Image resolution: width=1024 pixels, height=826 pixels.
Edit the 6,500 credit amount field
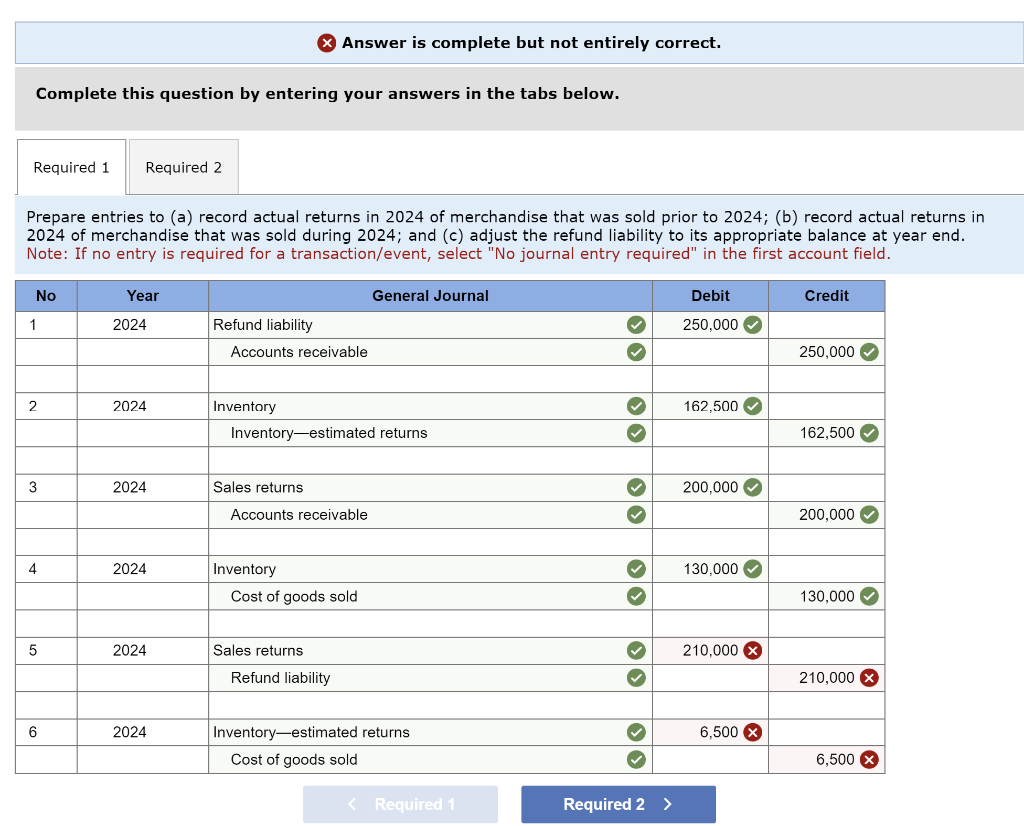(x=826, y=759)
